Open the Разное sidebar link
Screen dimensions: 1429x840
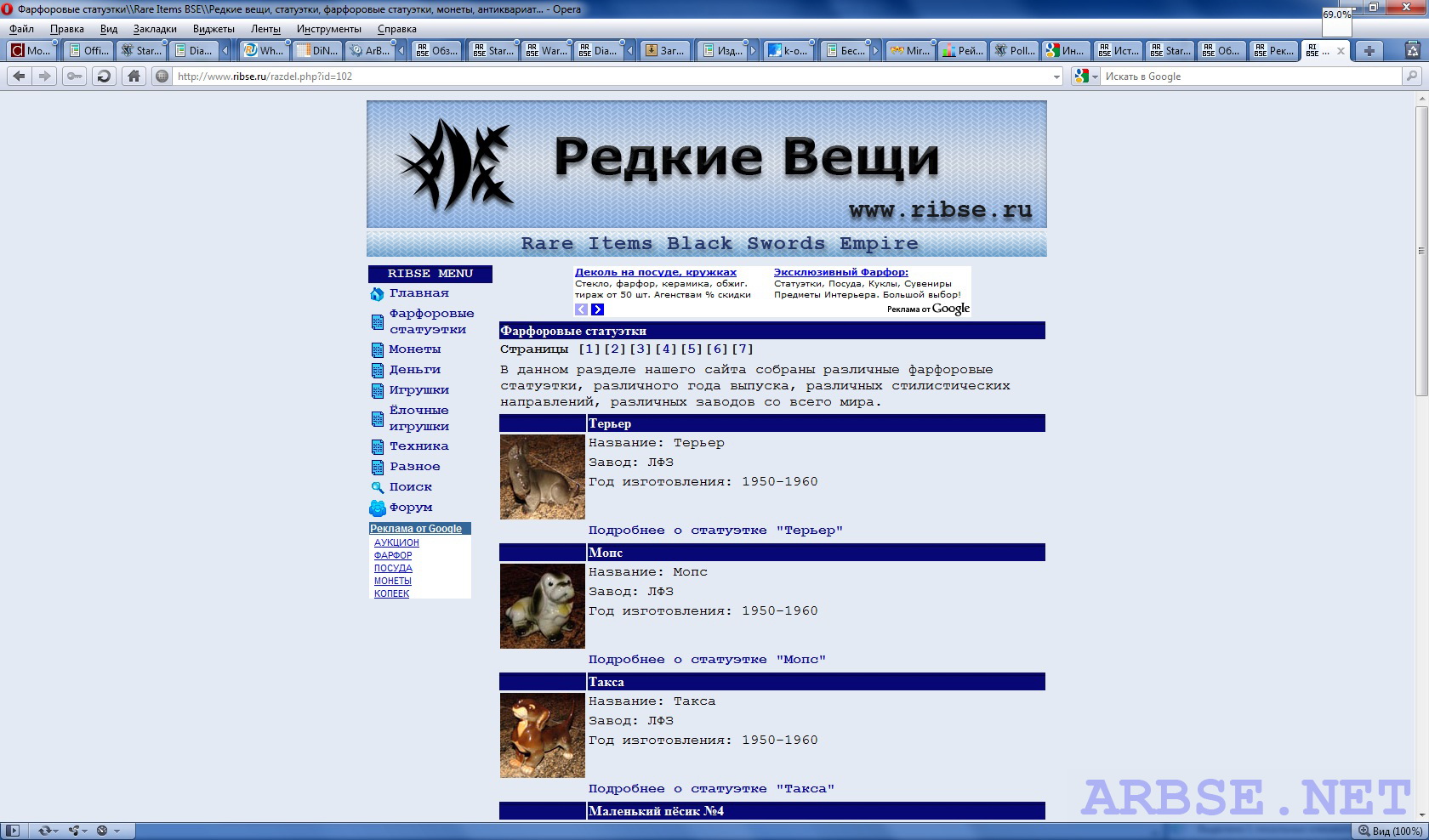click(415, 467)
